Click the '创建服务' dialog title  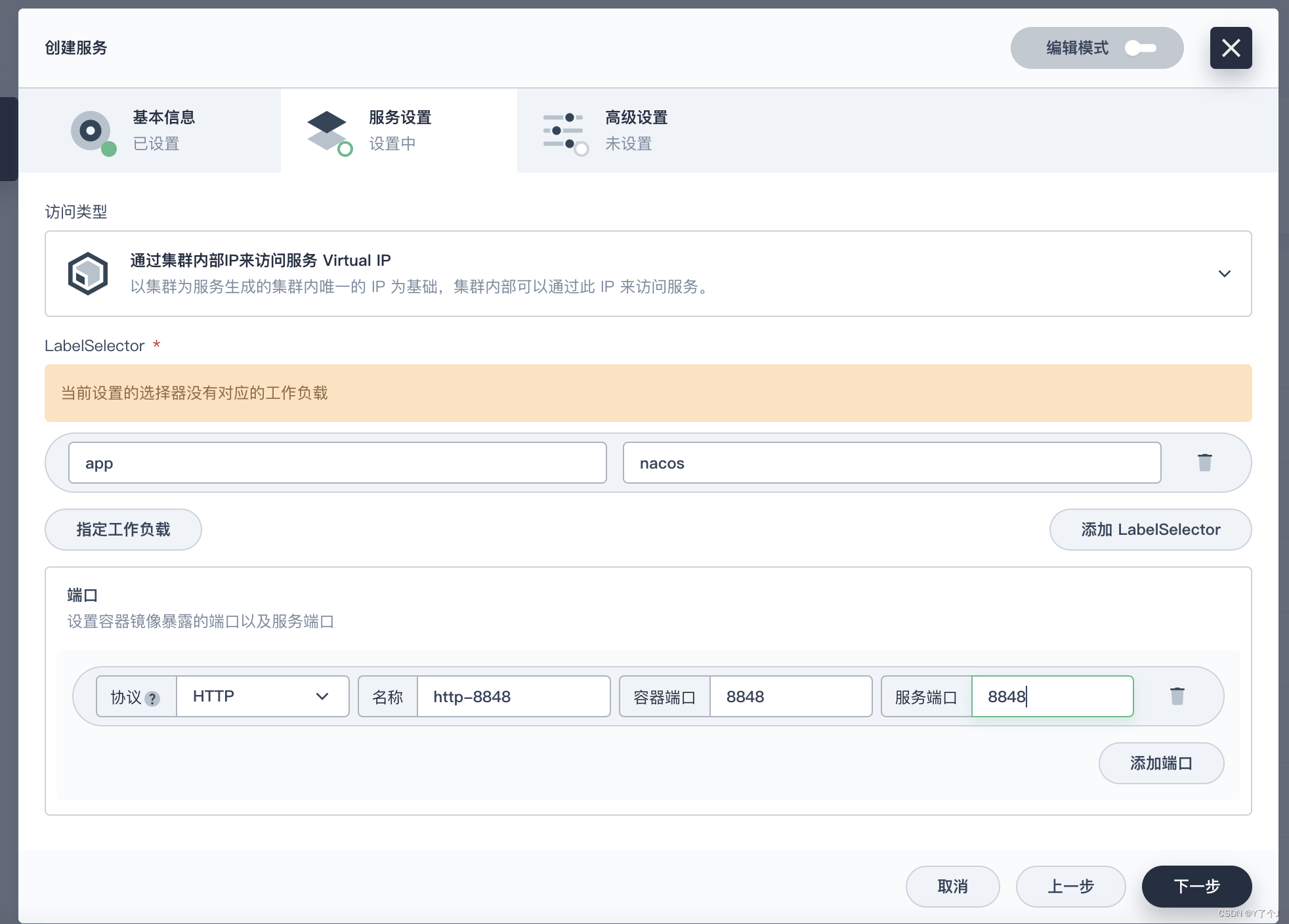[76, 48]
